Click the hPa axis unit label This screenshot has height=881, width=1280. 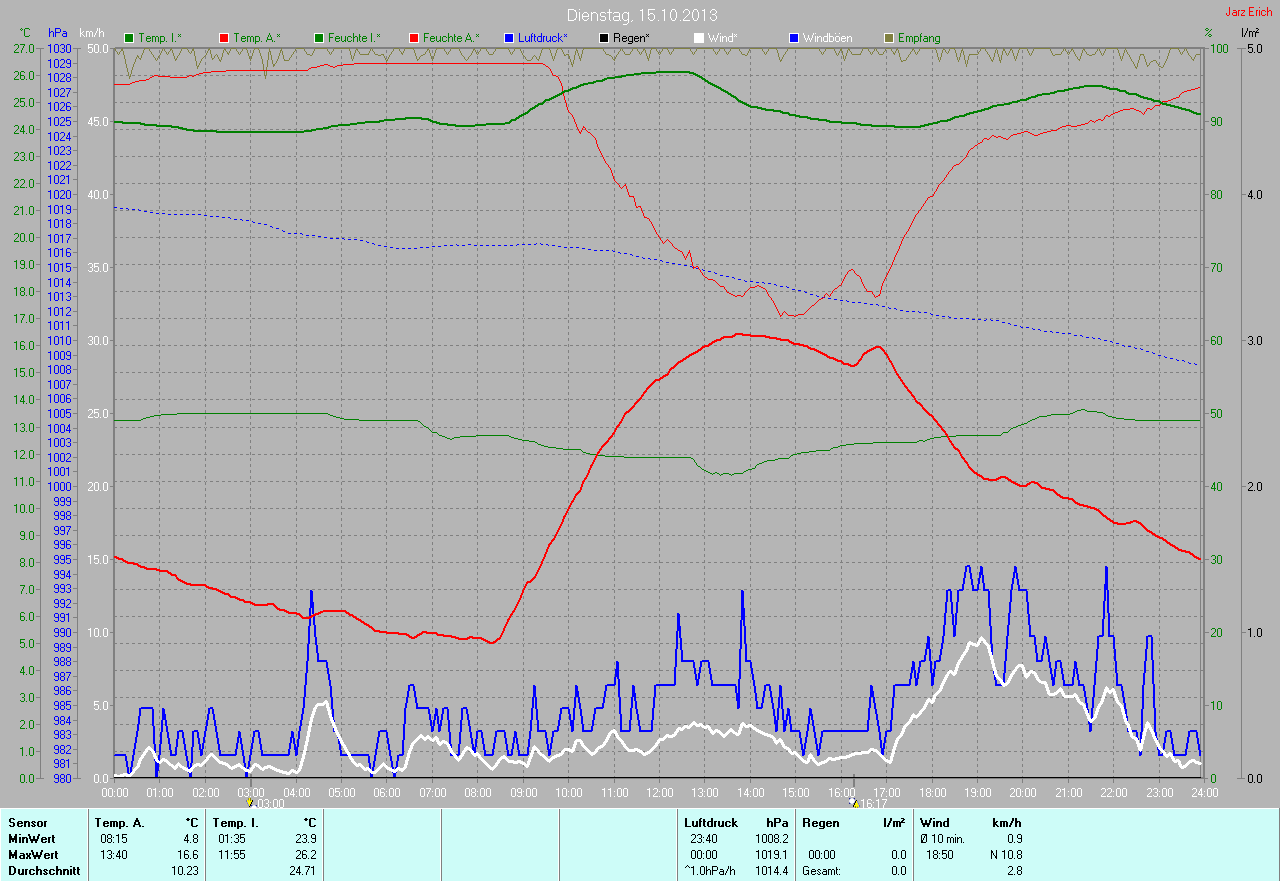coord(59,33)
